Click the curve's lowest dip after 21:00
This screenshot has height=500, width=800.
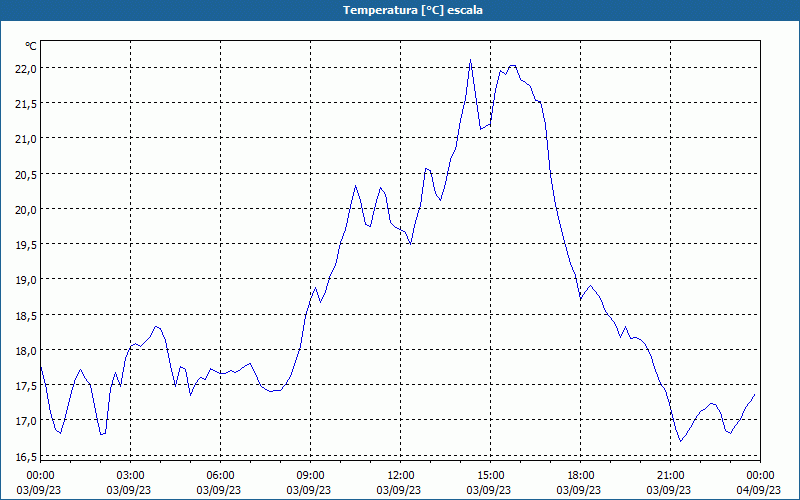[x=681, y=441]
